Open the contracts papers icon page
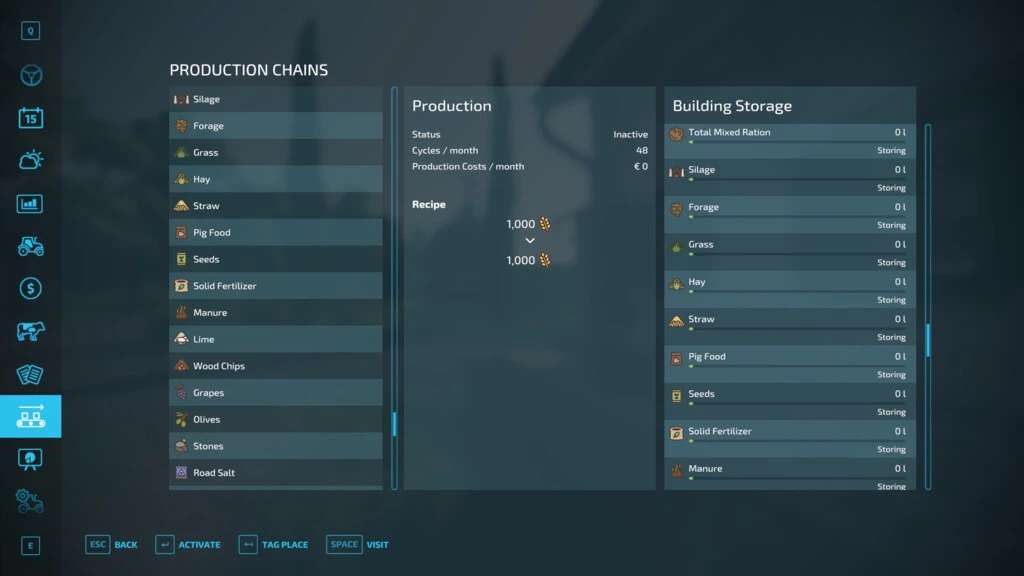This screenshot has width=1024, height=576. pos(30,374)
